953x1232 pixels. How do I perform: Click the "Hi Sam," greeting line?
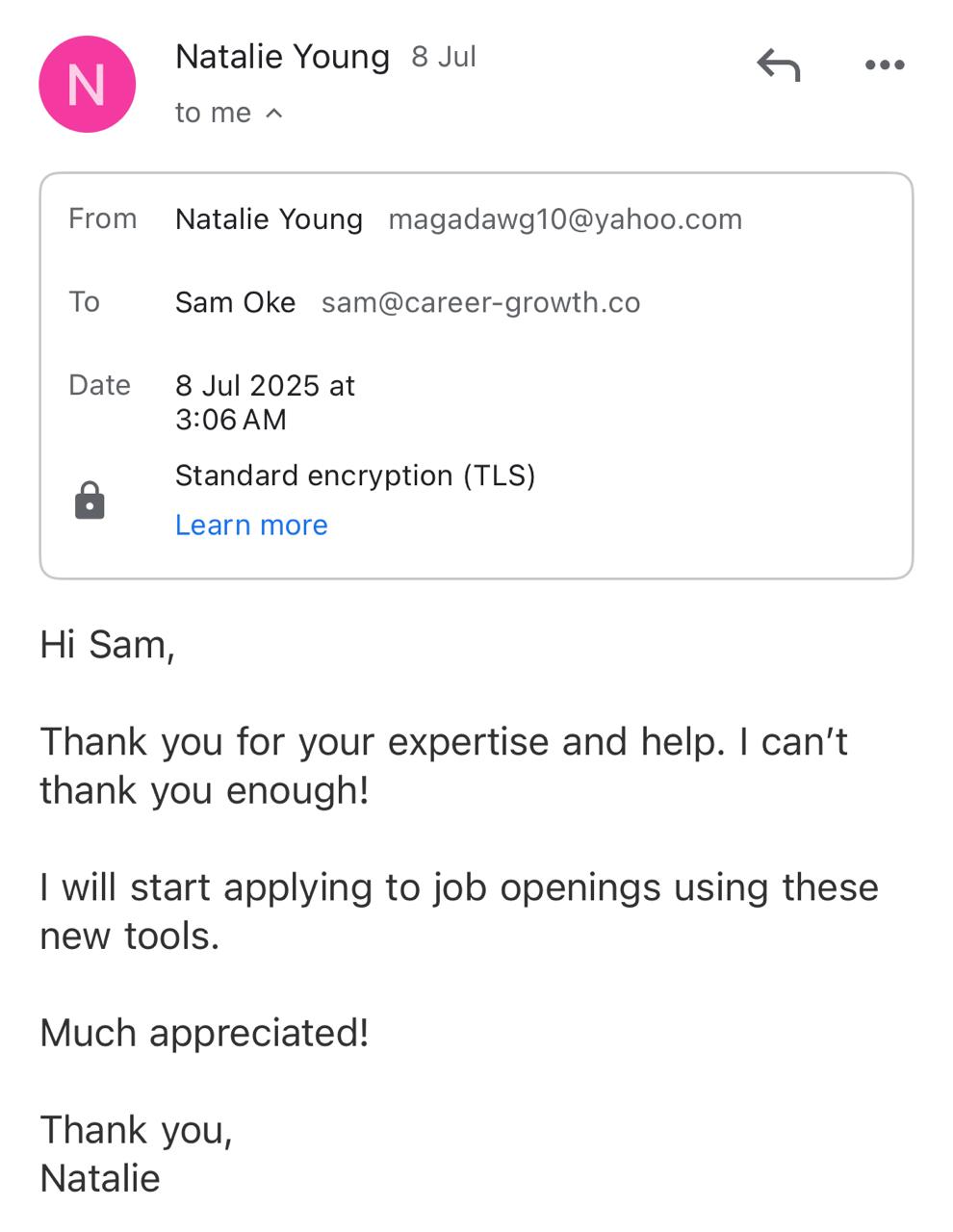tap(107, 644)
